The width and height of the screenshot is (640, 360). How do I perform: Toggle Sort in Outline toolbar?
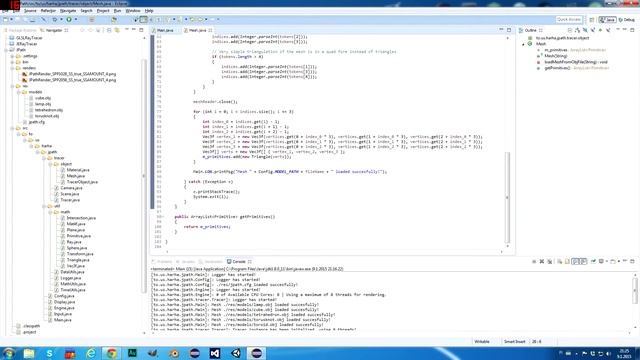pos(577,30)
